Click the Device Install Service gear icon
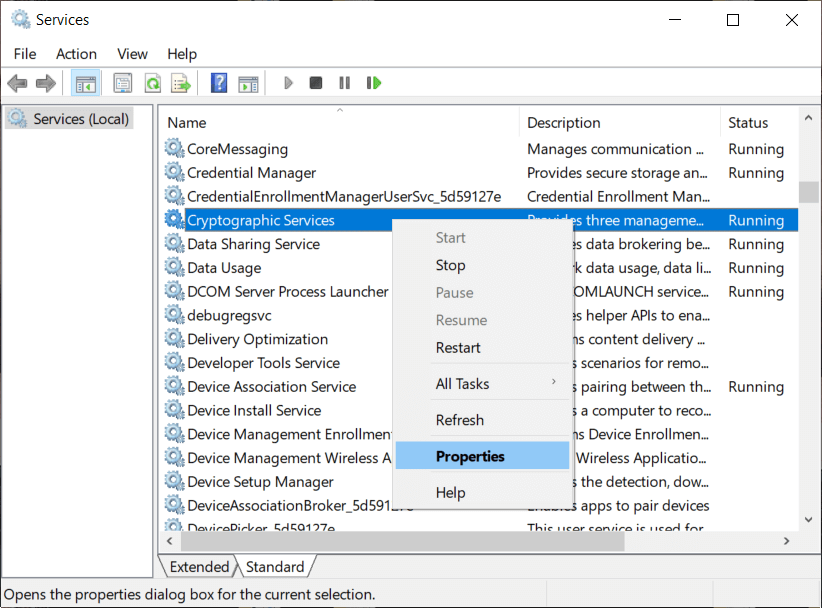 (x=175, y=410)
